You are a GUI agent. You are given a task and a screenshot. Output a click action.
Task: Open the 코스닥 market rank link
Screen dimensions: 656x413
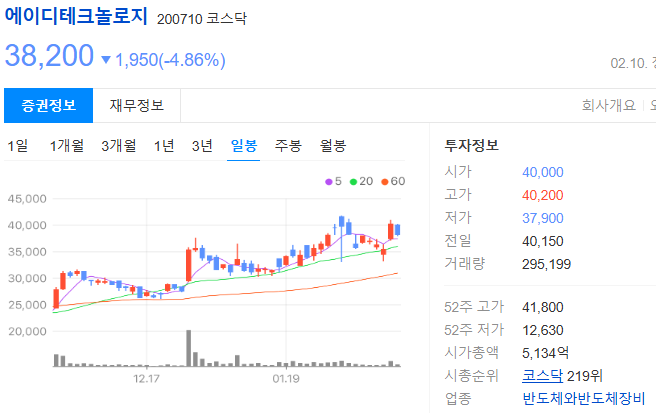pyautogui.click(x=542, y=376)
